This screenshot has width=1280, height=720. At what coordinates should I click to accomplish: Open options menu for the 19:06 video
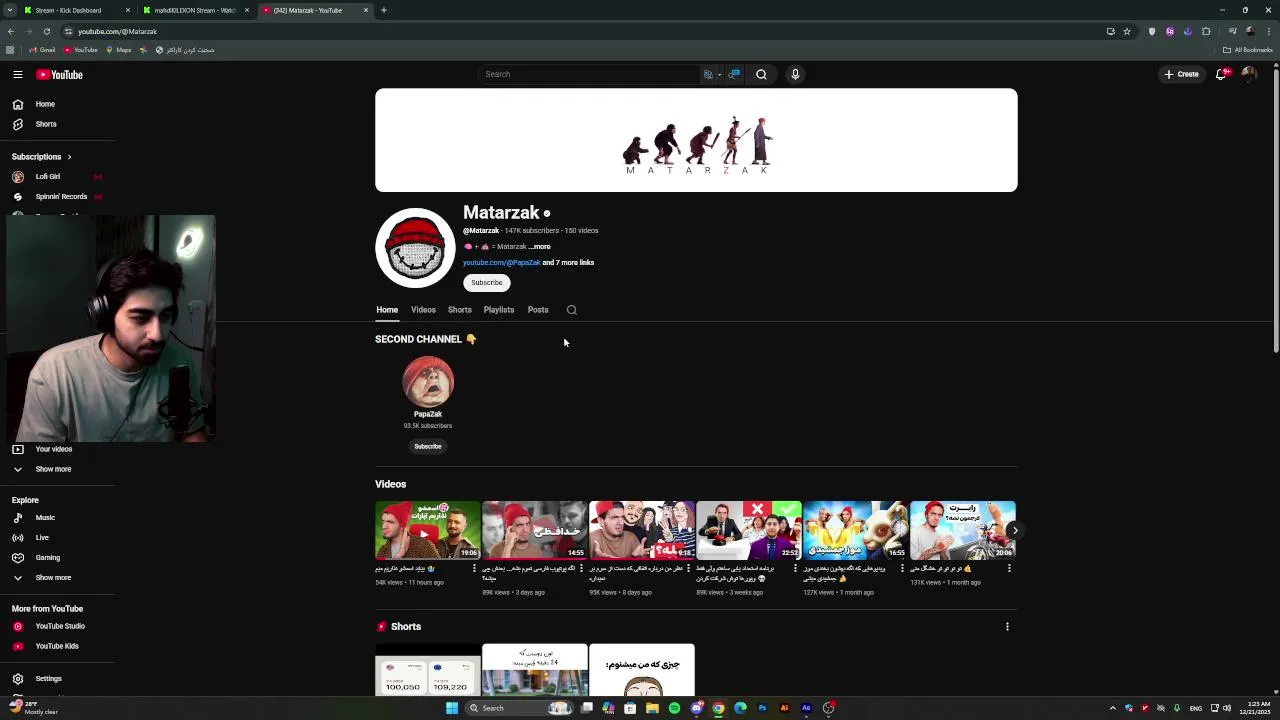tap(474, 568)
